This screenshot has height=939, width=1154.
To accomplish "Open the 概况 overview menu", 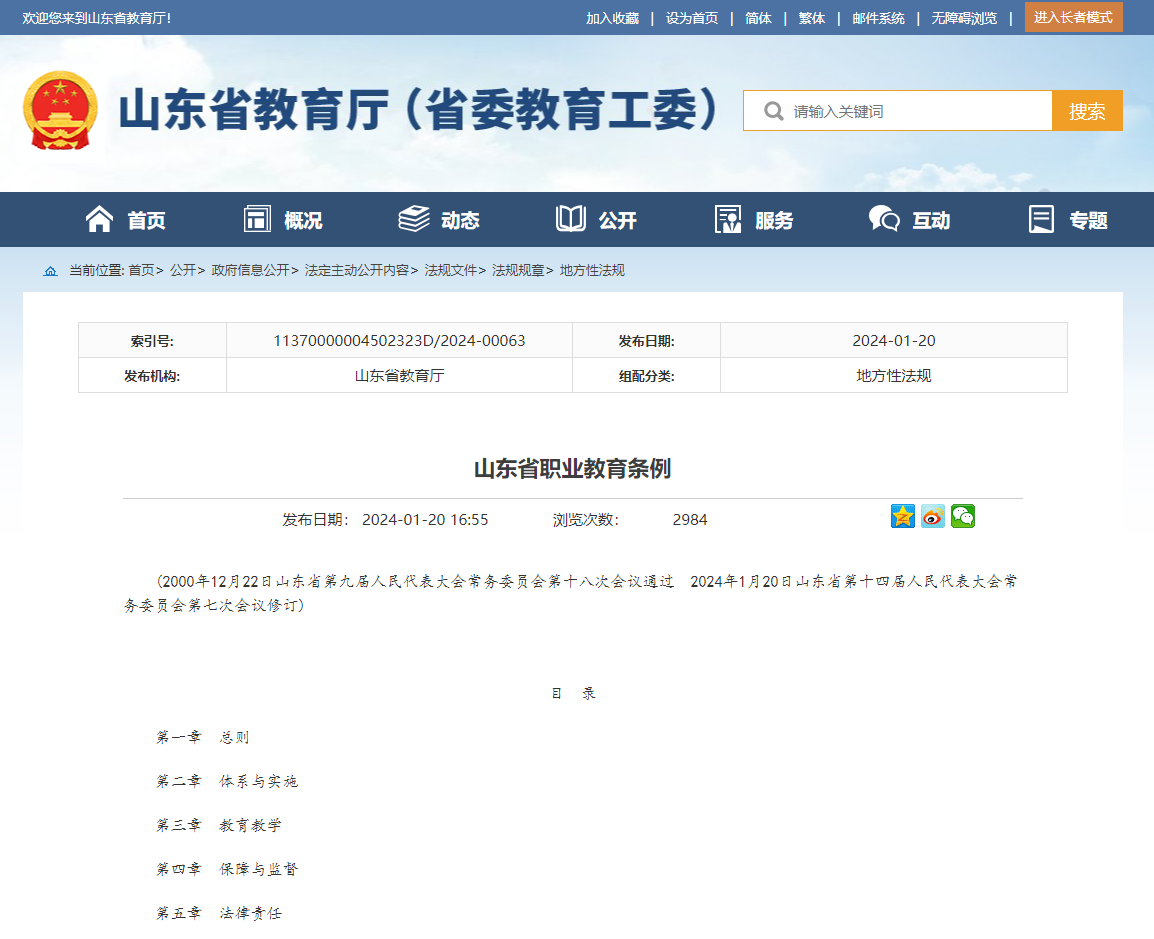I will (283, 220).
